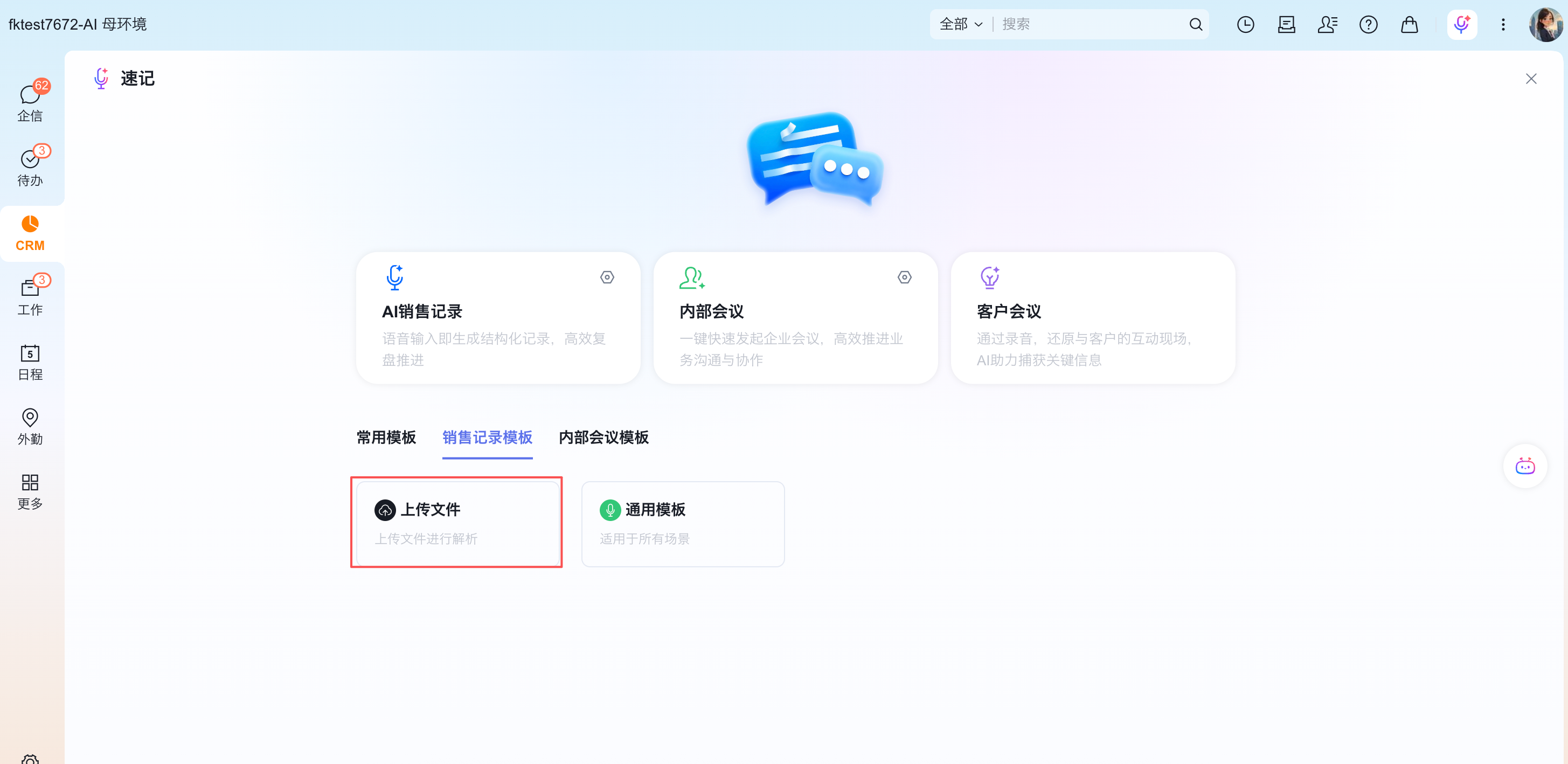Open settings gear on 内部会议 card
This screenshot has height=764, width=1568.
point(905,277)
